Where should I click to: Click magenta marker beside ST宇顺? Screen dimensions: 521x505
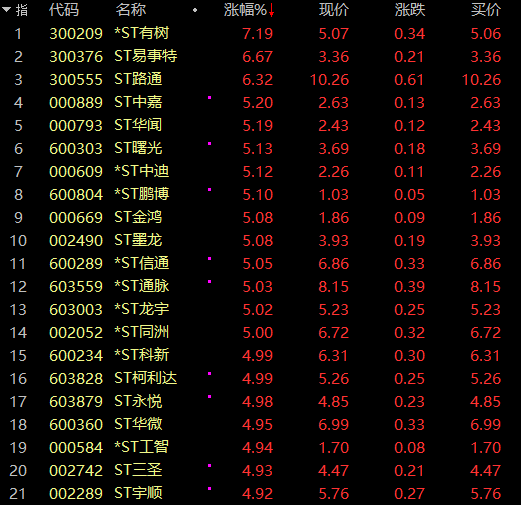click(x=210, y=489)
